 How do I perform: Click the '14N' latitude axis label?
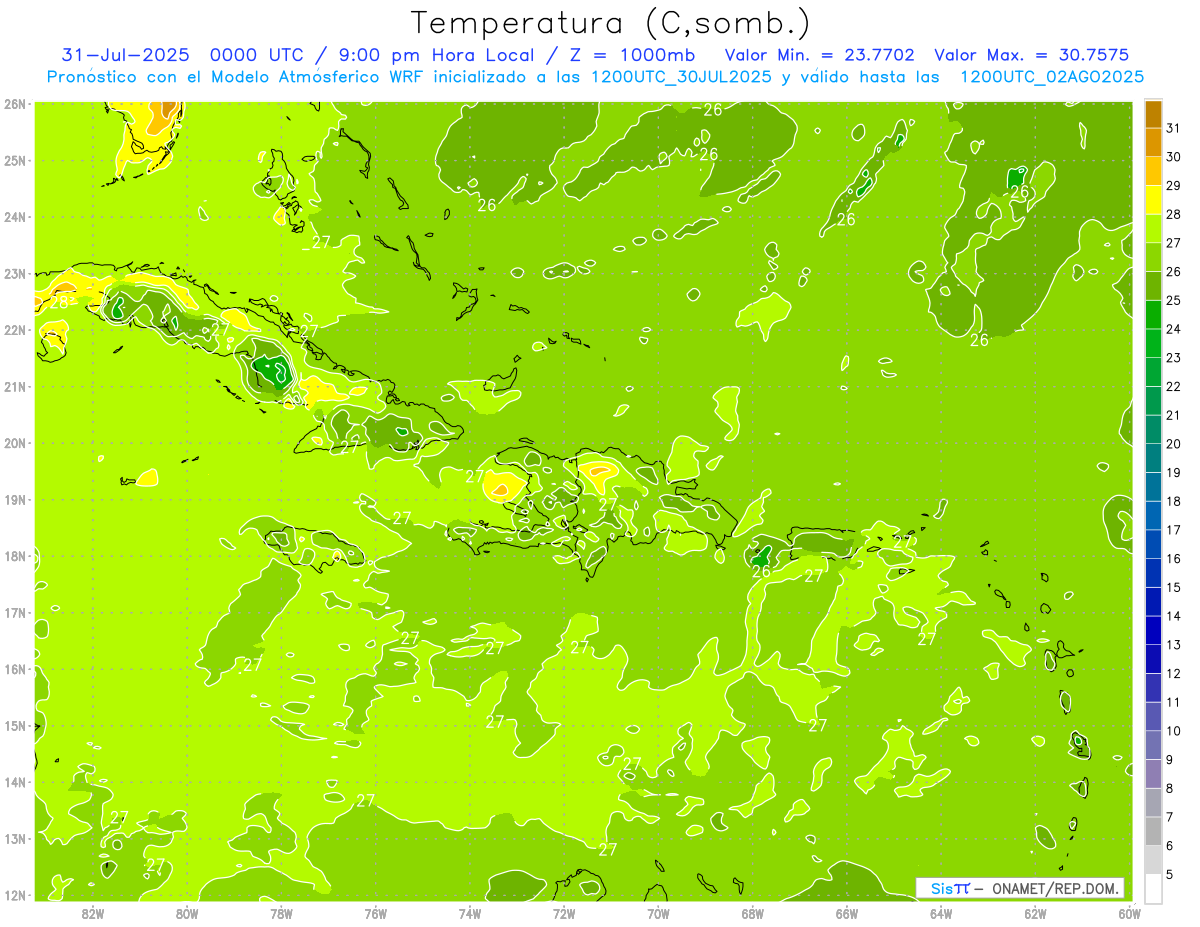14,782
